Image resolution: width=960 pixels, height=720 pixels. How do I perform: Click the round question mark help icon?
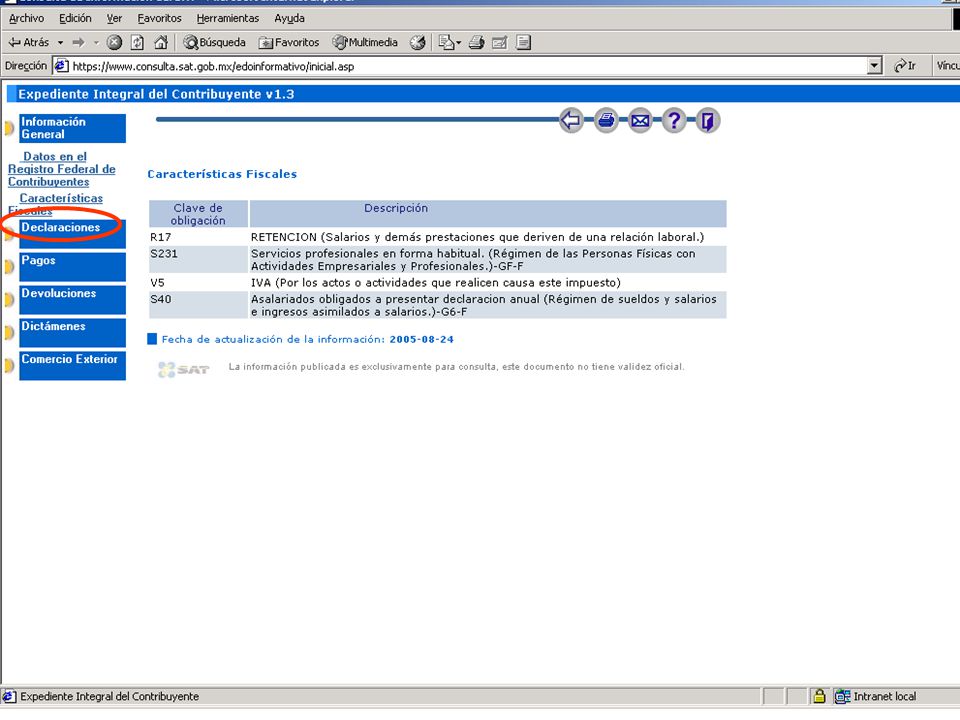coord(674,120)
